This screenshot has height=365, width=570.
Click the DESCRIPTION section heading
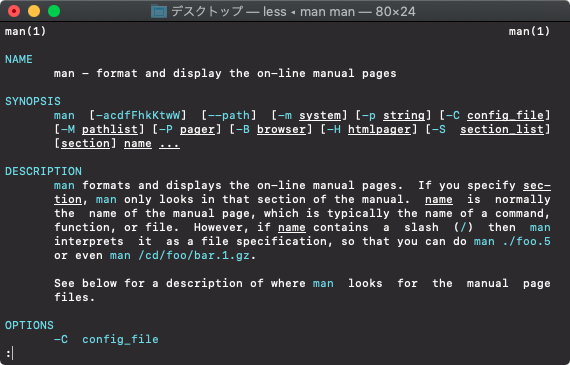[43, 171]
